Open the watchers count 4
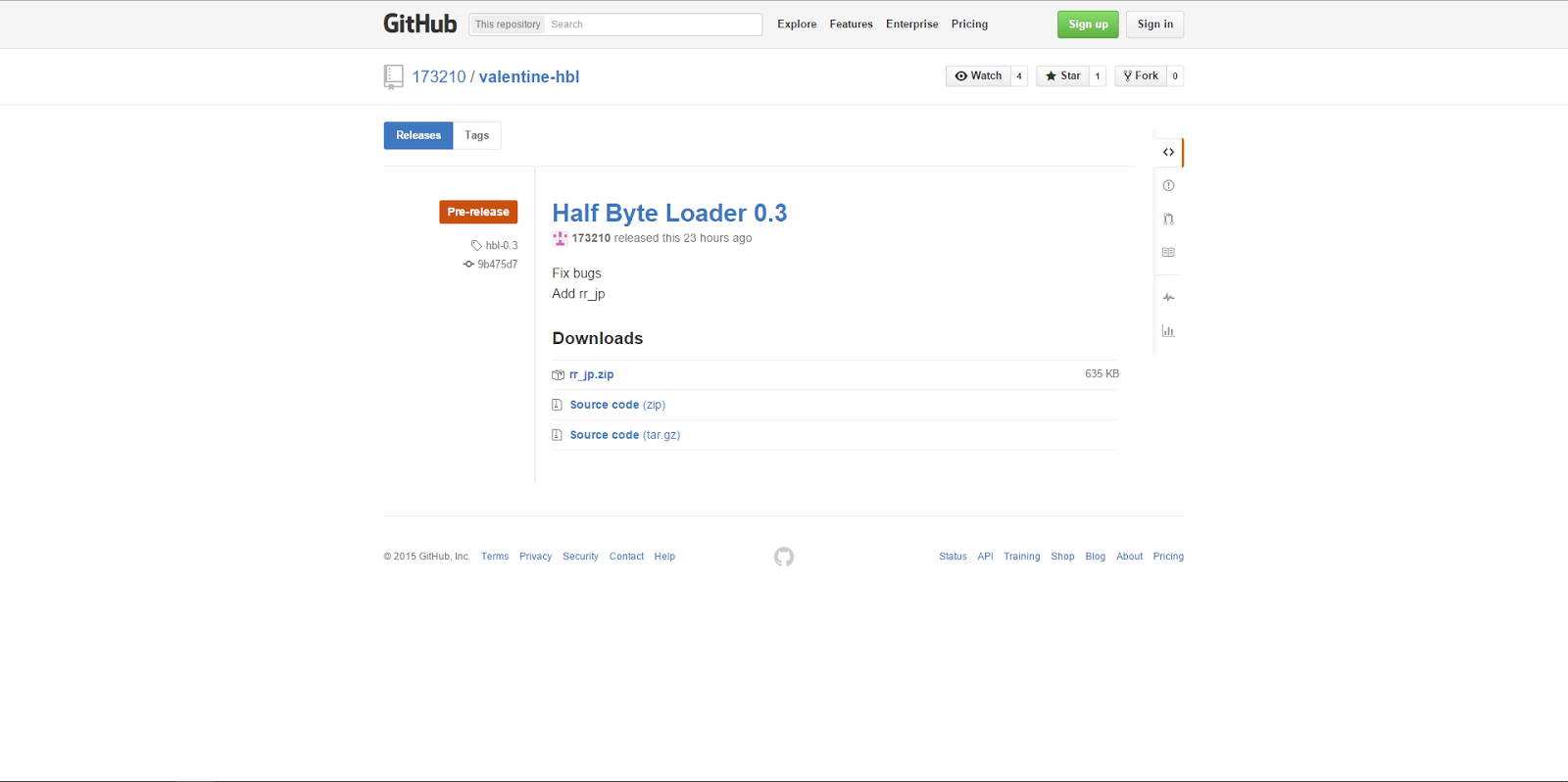The image size is (1568, 782). click(x=1019, y=75)
